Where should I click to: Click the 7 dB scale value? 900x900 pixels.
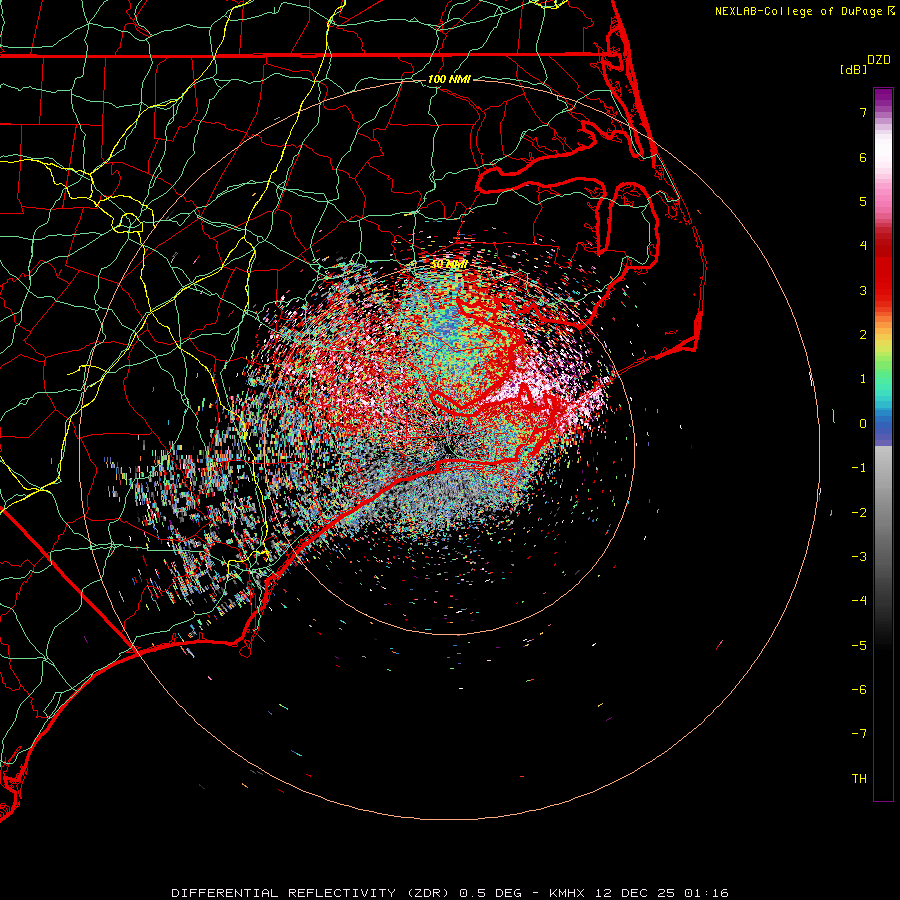[x=863, y=112]
